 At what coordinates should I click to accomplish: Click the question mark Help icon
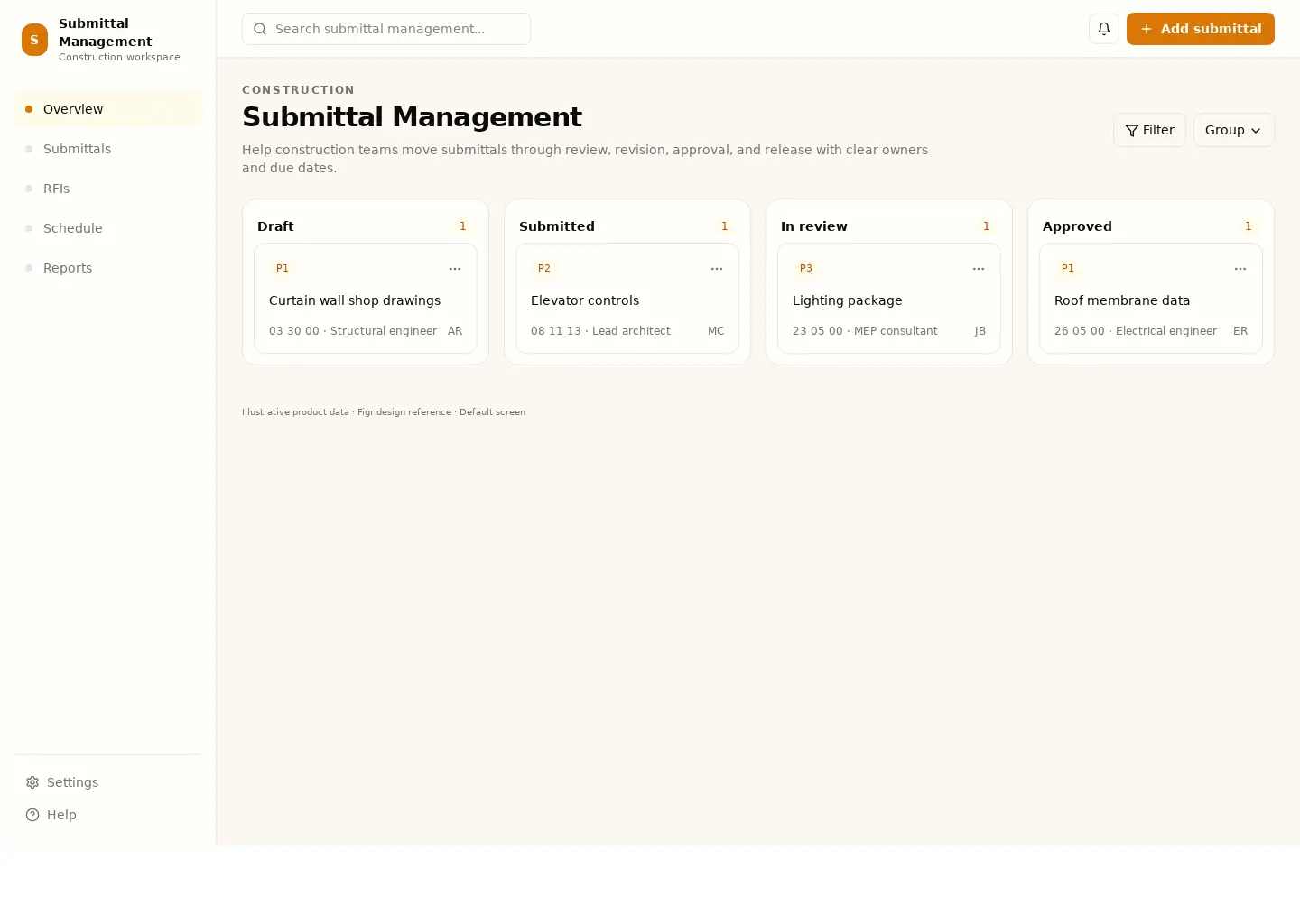(x=32, y=815)
